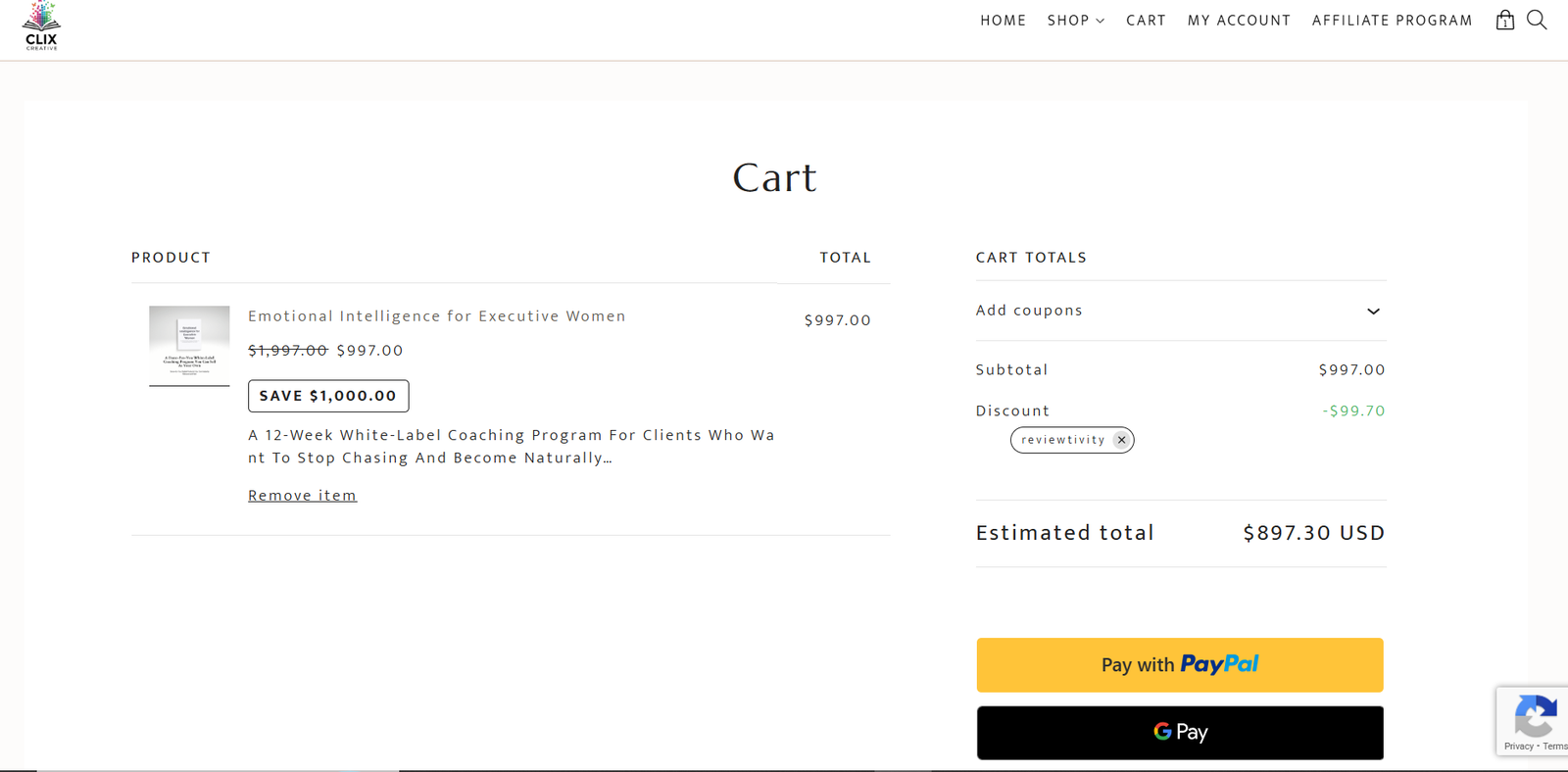Go to the Home menu item
Screen dimensions: 1568x772
(1004, 21)
